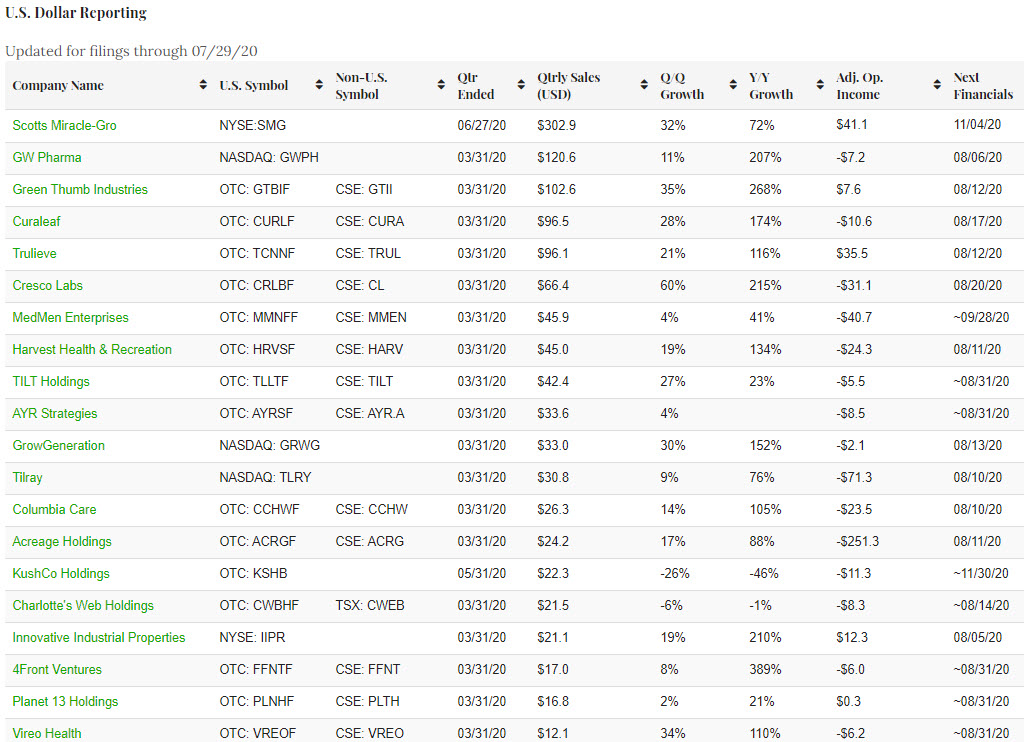Visit Harvest Health & Recreation link
Image resolution: width=1024 pixels, height=742 pixels.
coord(92,350)
